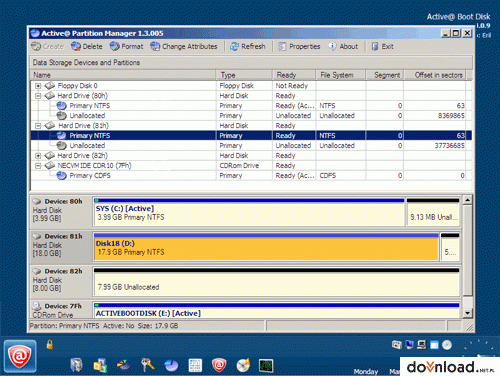This screenshot has width=500, height=376.
Task: Click the Delete partition toolbar button
Action: point(87,47)
